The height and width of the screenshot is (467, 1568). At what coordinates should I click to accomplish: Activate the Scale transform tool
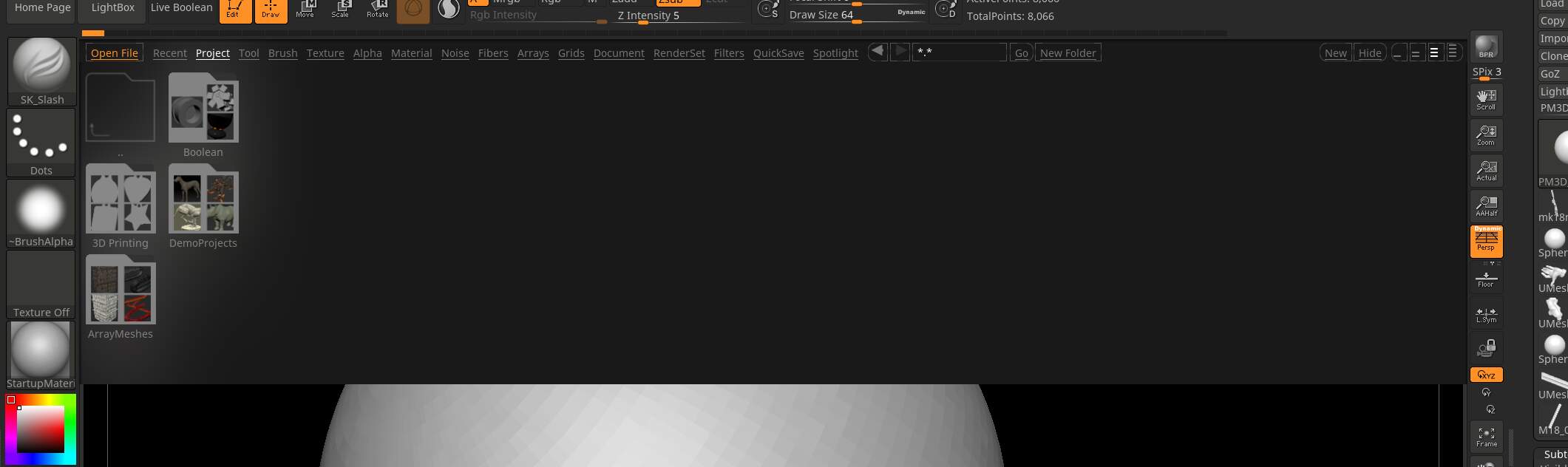point(340,10)
